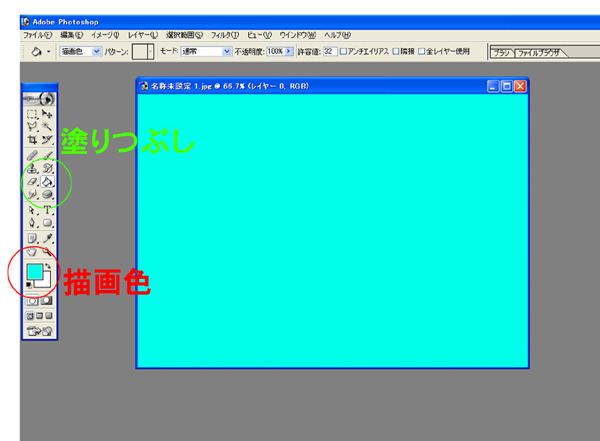Switch to the ファイルブラウザ palette tab
The height and width of the screenshot is (441, 600).
click(539, 53)
